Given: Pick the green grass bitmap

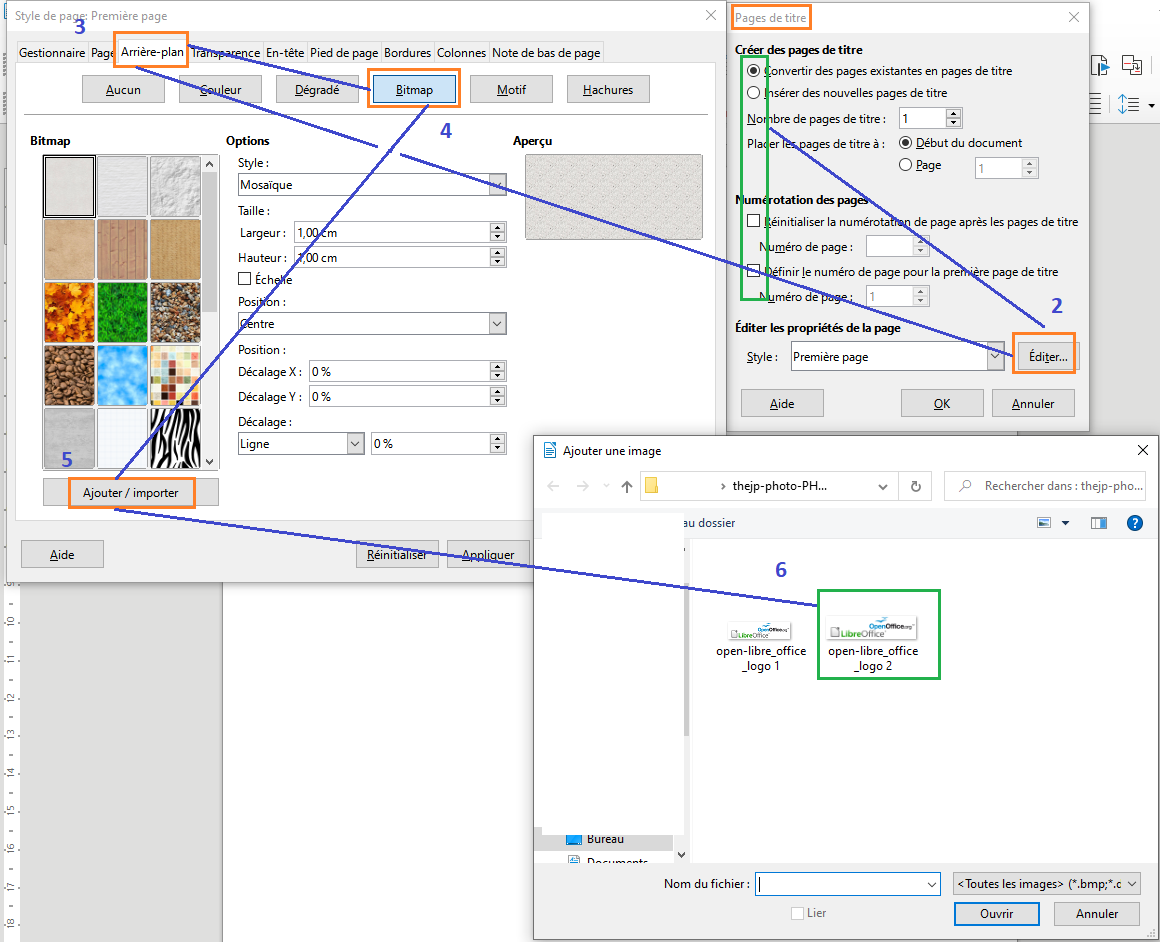Looking at the screenshot, I should pos(122,312).
